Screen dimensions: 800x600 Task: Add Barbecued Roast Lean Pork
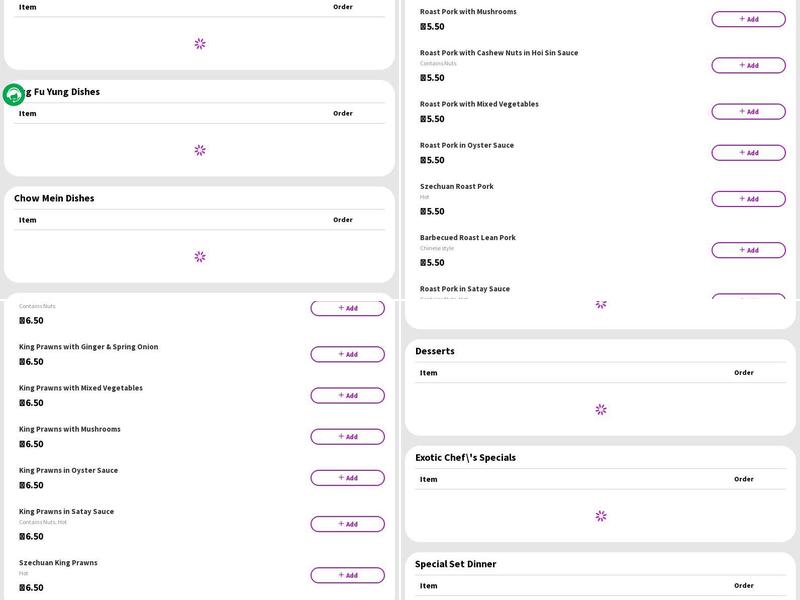[748, 250]
